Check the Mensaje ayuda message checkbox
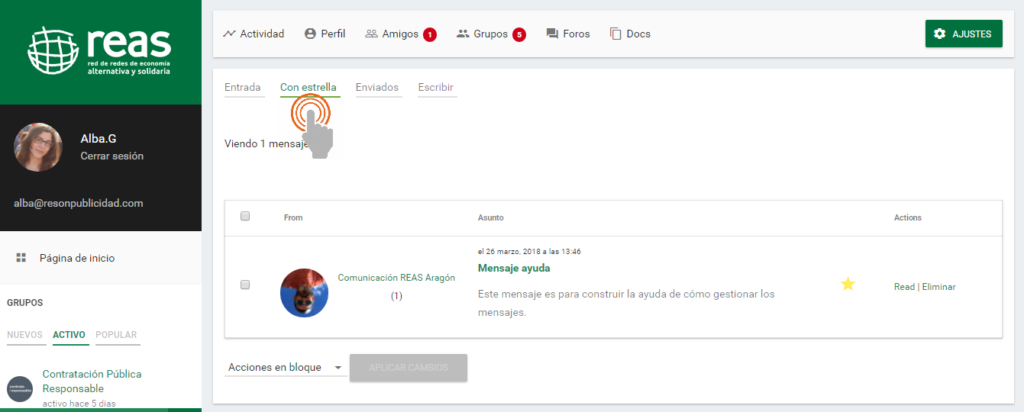1024x412 pixels. pos(245,285)
